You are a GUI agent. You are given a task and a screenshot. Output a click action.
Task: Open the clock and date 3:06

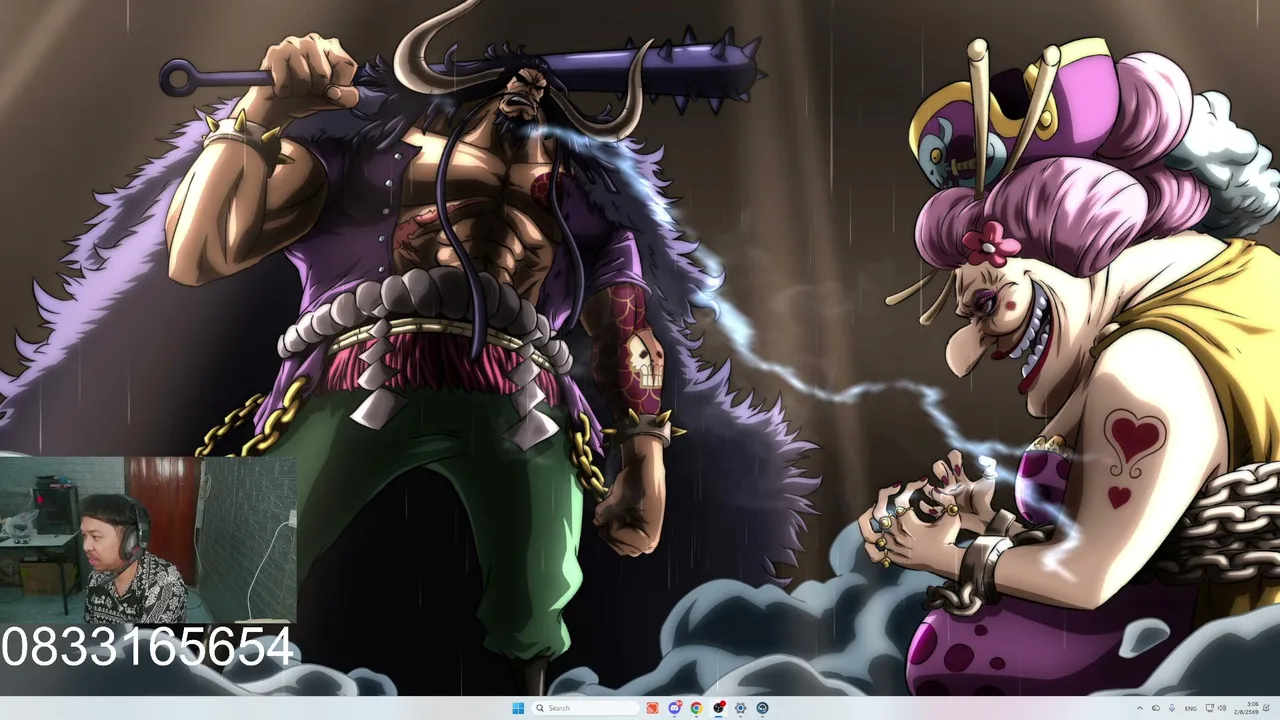pos(1246,708)
